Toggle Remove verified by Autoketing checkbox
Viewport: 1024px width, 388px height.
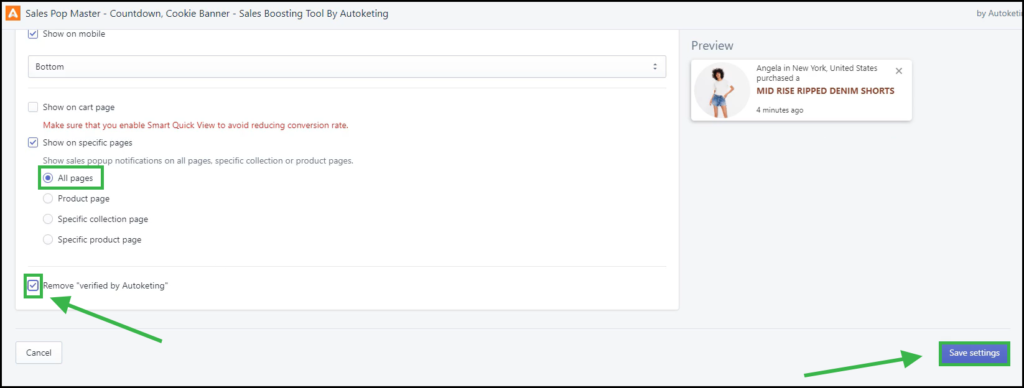pos(33,285)
